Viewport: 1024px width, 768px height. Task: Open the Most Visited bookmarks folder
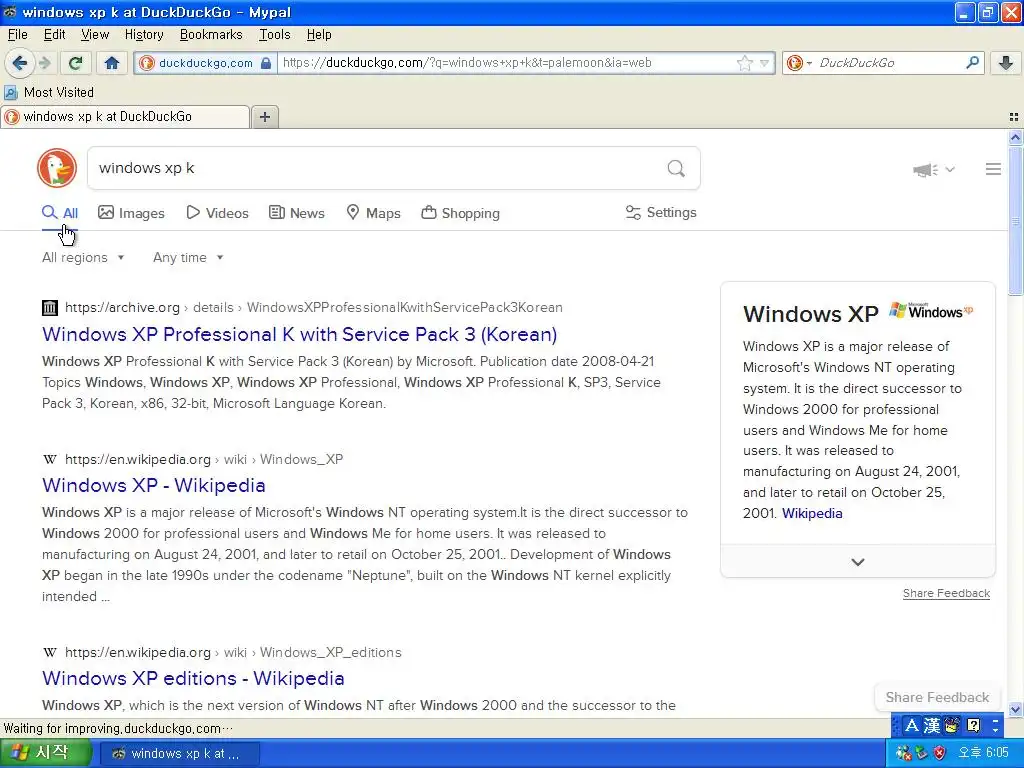[x=50, y=92]
